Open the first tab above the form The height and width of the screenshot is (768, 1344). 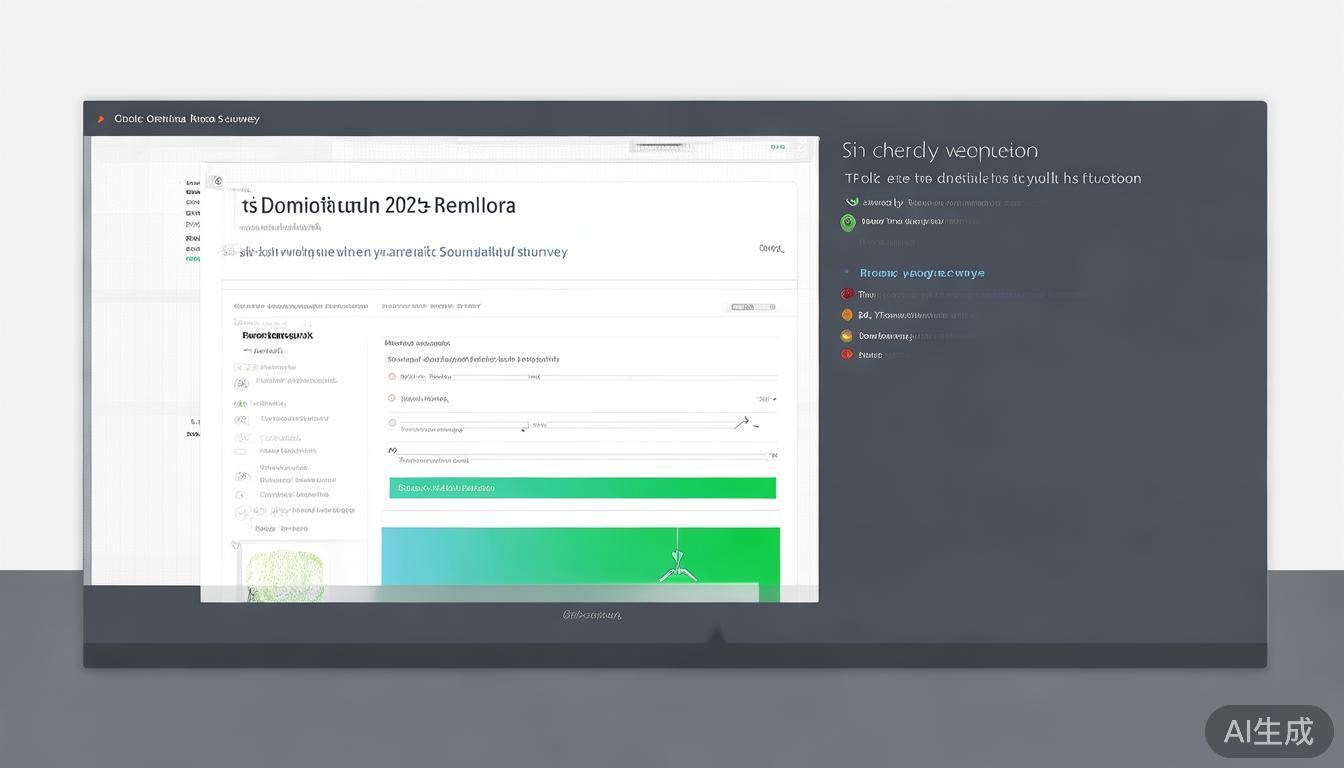[300, 306]
